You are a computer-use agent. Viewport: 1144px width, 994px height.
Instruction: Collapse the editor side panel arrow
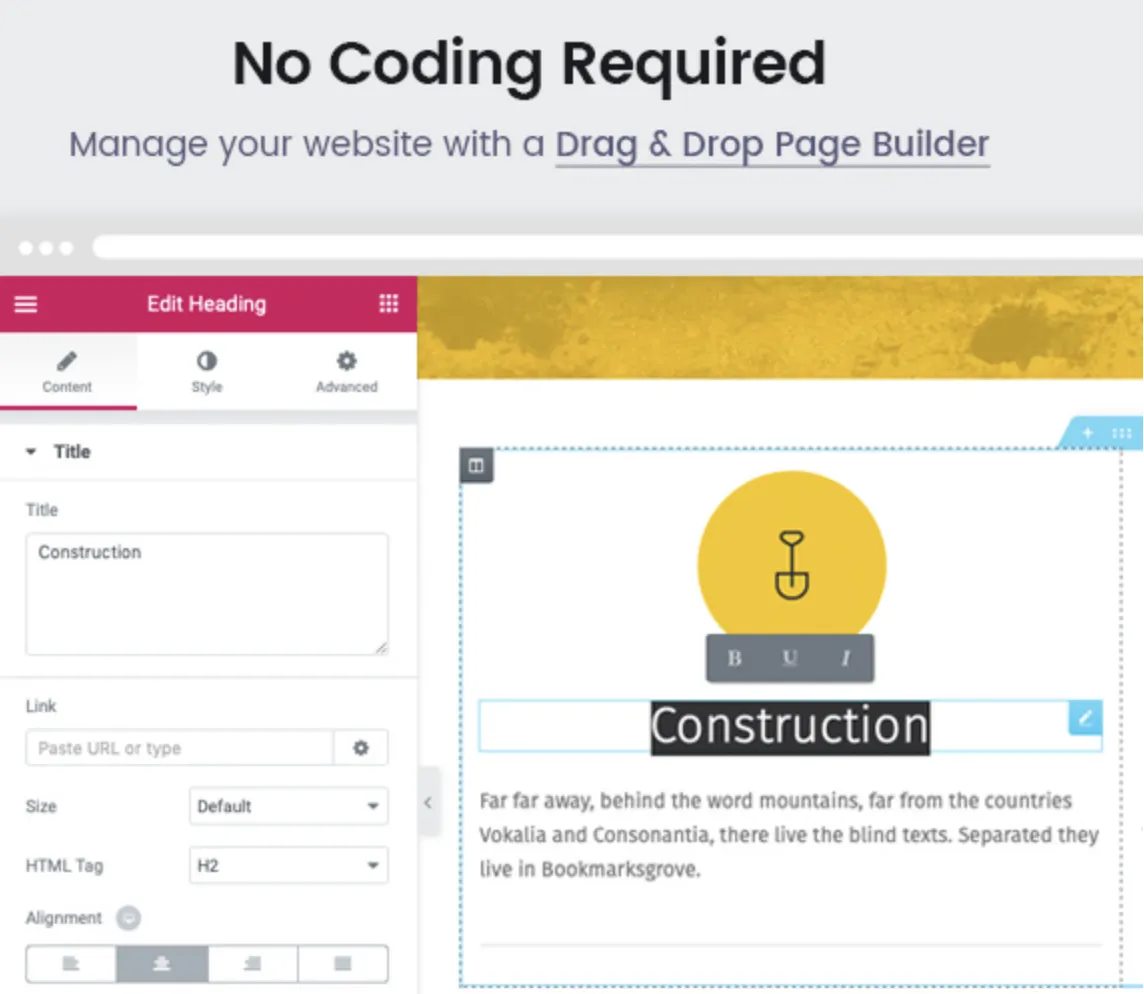[x=428, y=803]
